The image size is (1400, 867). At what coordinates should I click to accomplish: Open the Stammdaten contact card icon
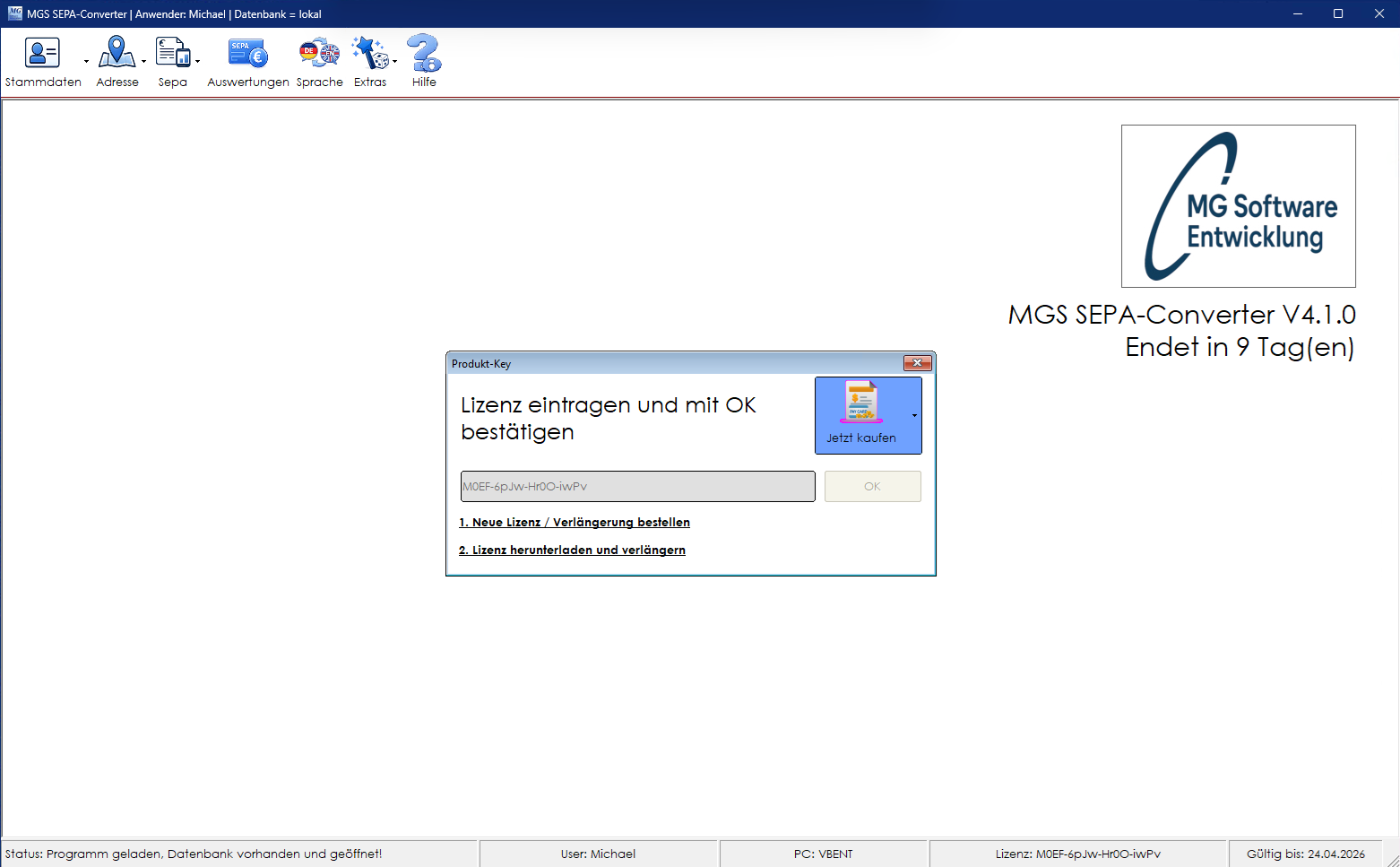click(x=42, y=53)
